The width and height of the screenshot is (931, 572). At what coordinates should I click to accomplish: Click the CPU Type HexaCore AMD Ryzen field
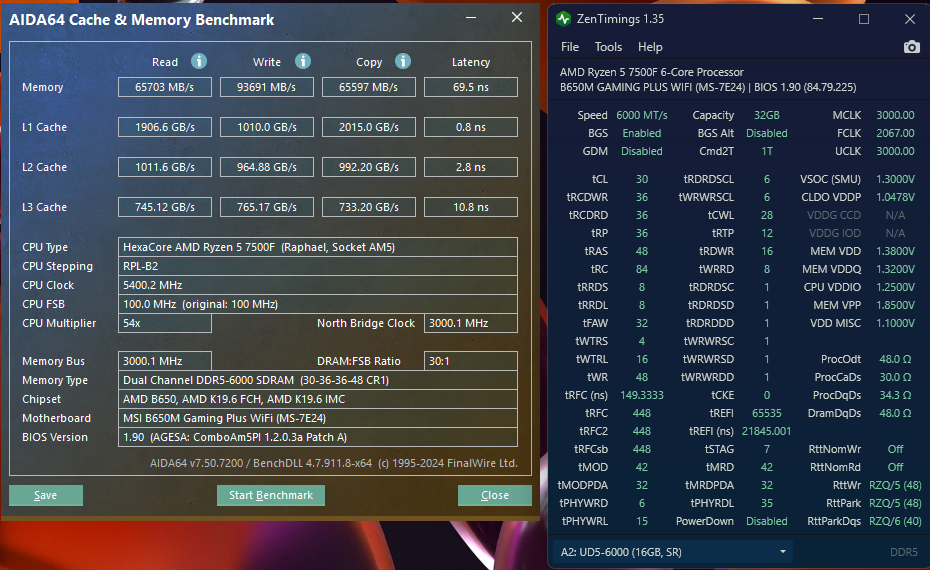[x=318, y=247]
